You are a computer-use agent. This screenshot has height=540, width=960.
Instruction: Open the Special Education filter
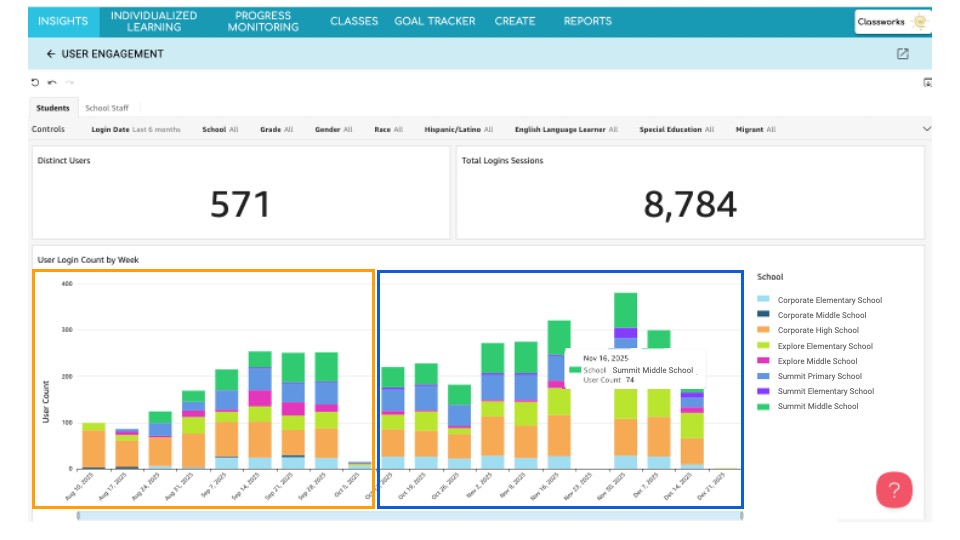[x=676, y=129]
